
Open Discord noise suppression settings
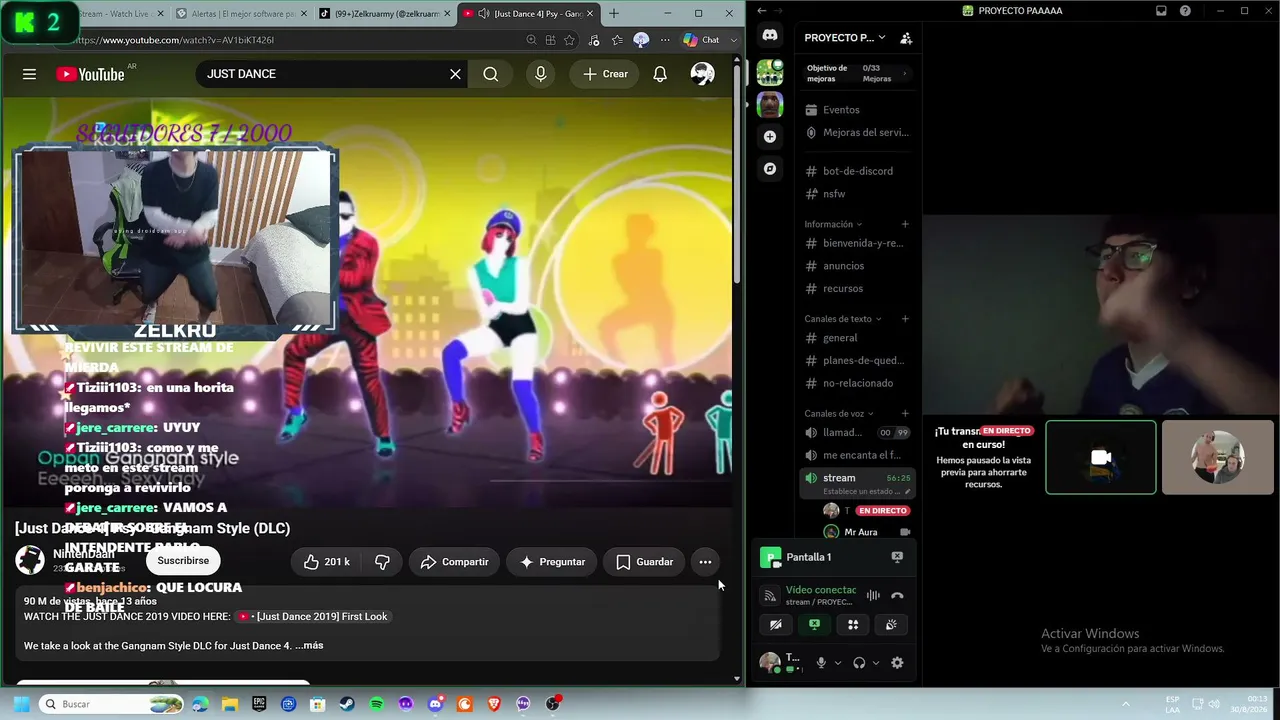(x=873, y=596)
